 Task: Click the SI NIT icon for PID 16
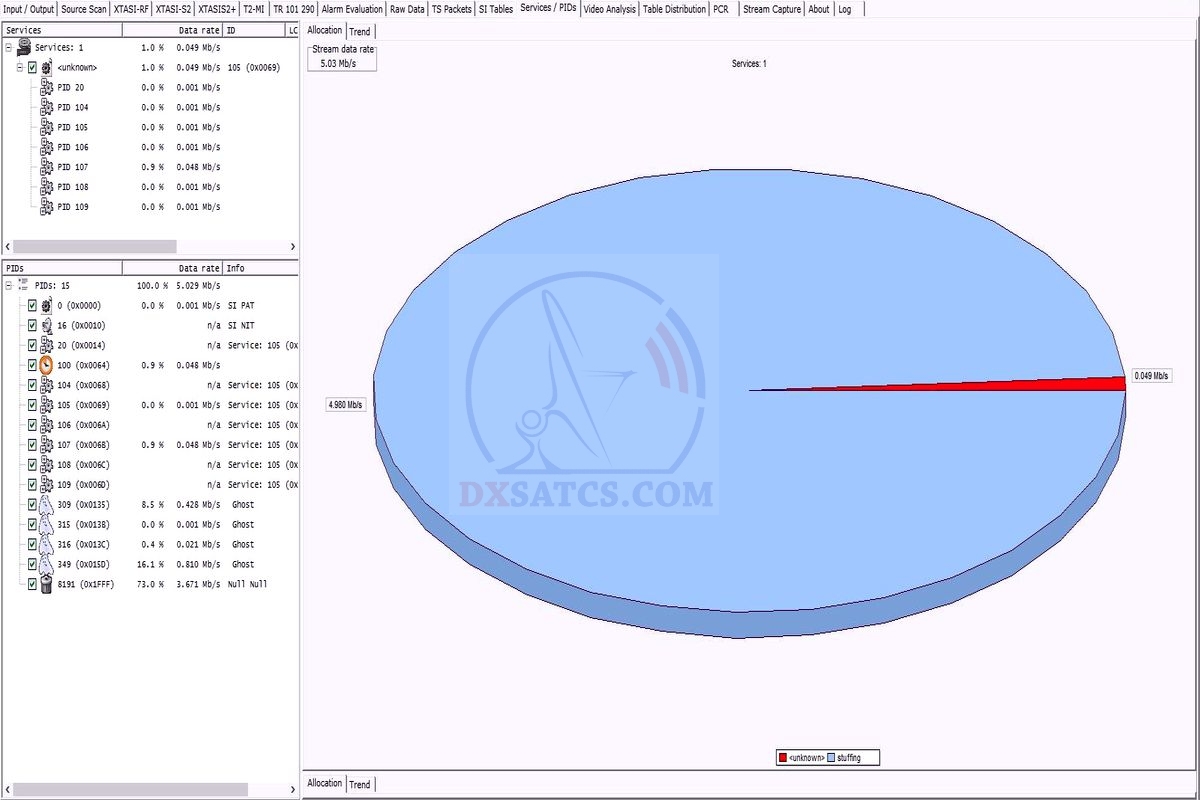(x=46, y=325)
